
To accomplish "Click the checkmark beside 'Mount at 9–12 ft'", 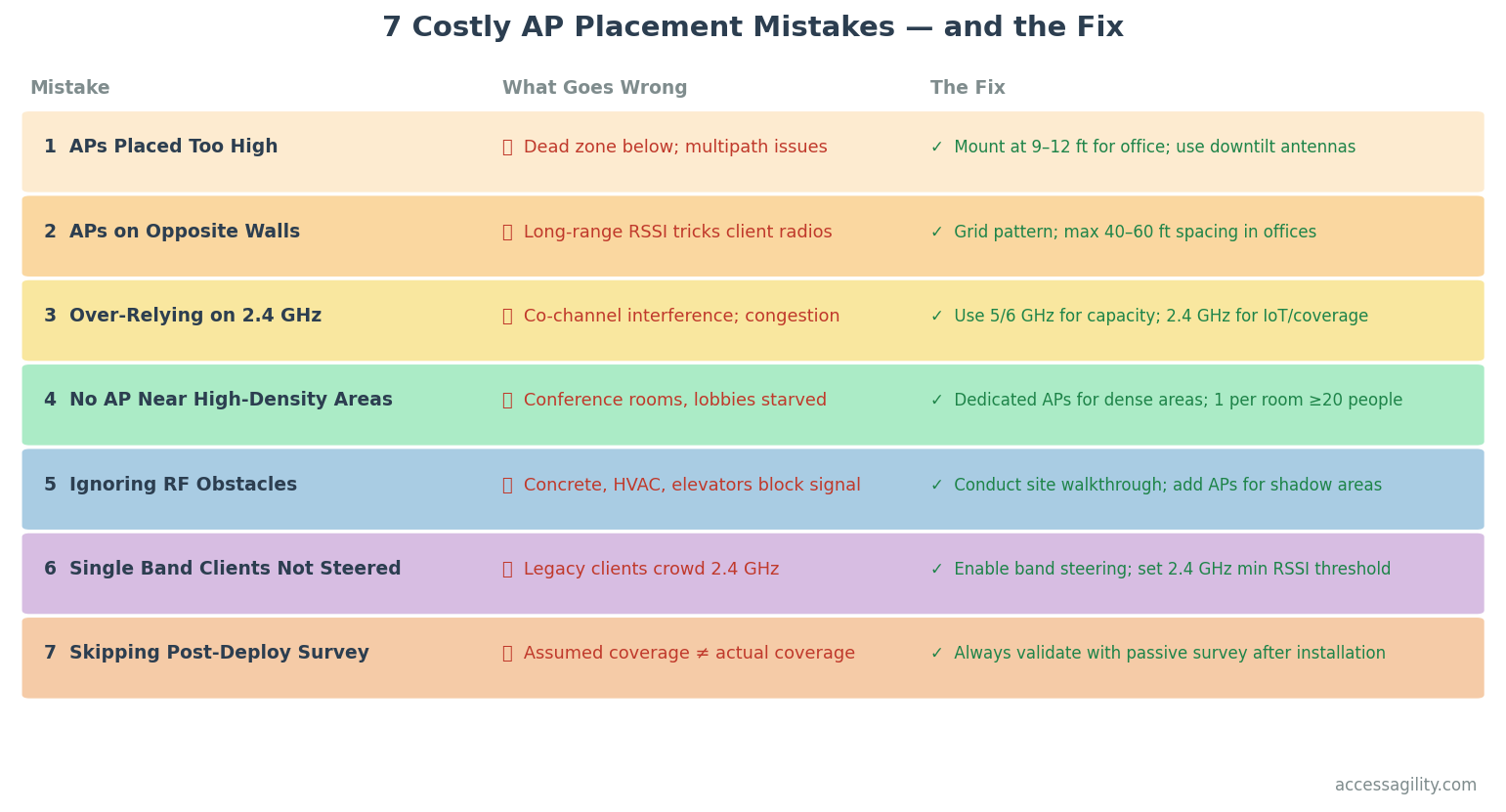I will coord(936,148).
